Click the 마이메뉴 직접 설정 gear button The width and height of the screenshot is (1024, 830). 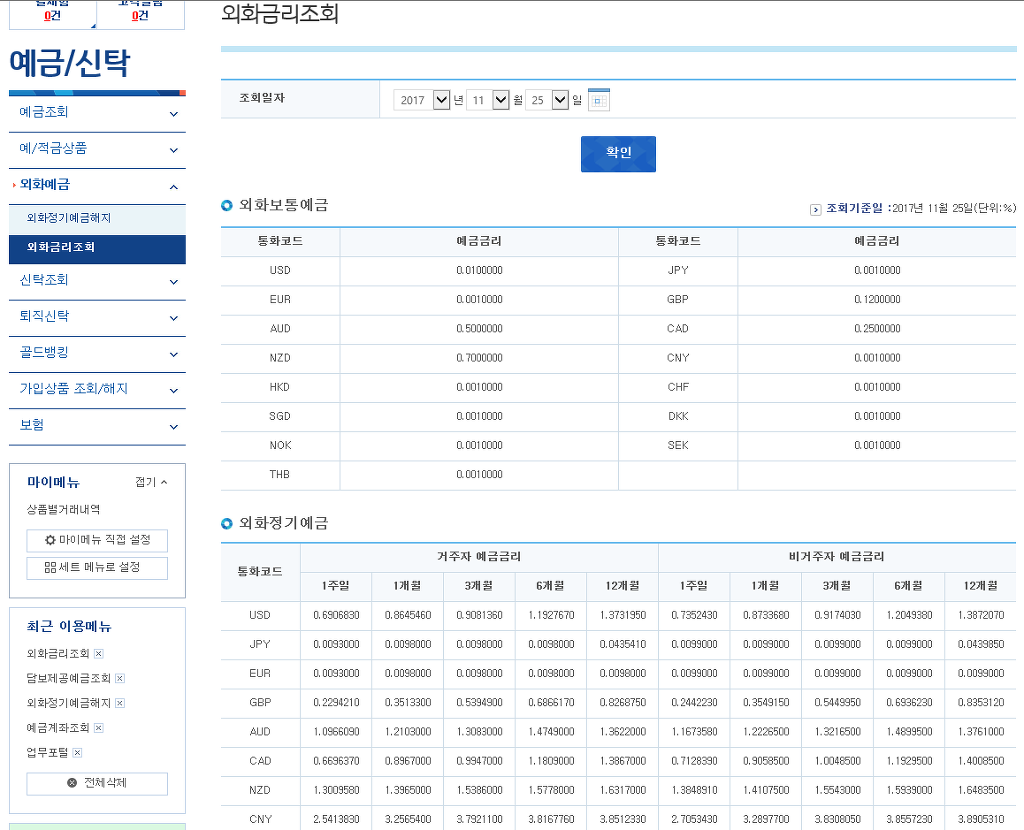click(x=97, y=540)
